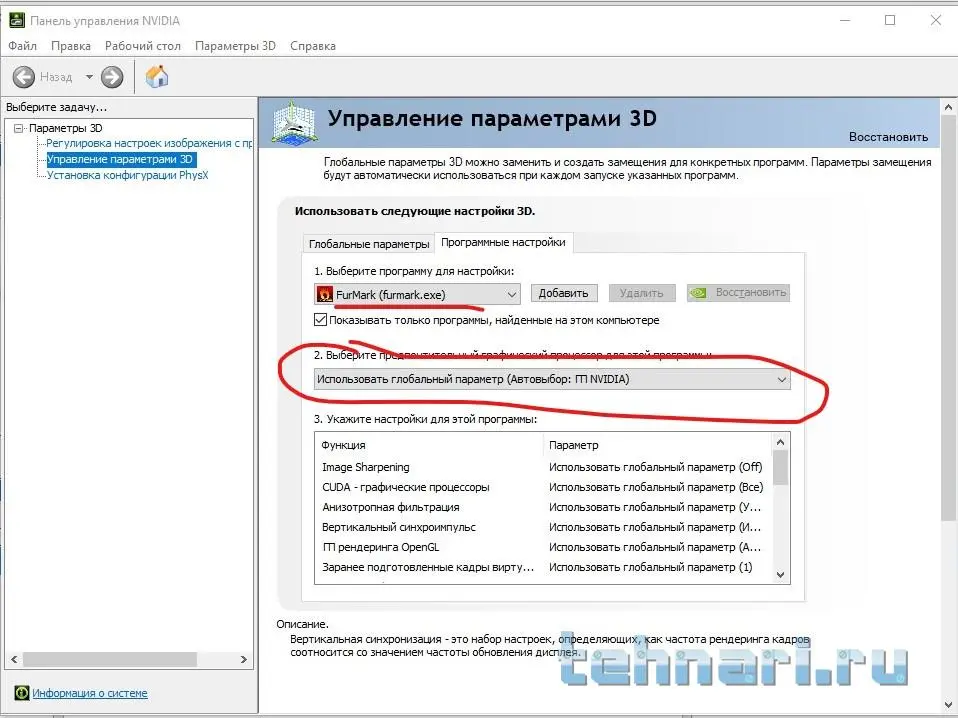The image size is (958, 718).
Task: Maximize the NVIDIA Control Panel window
Action: 890,20
